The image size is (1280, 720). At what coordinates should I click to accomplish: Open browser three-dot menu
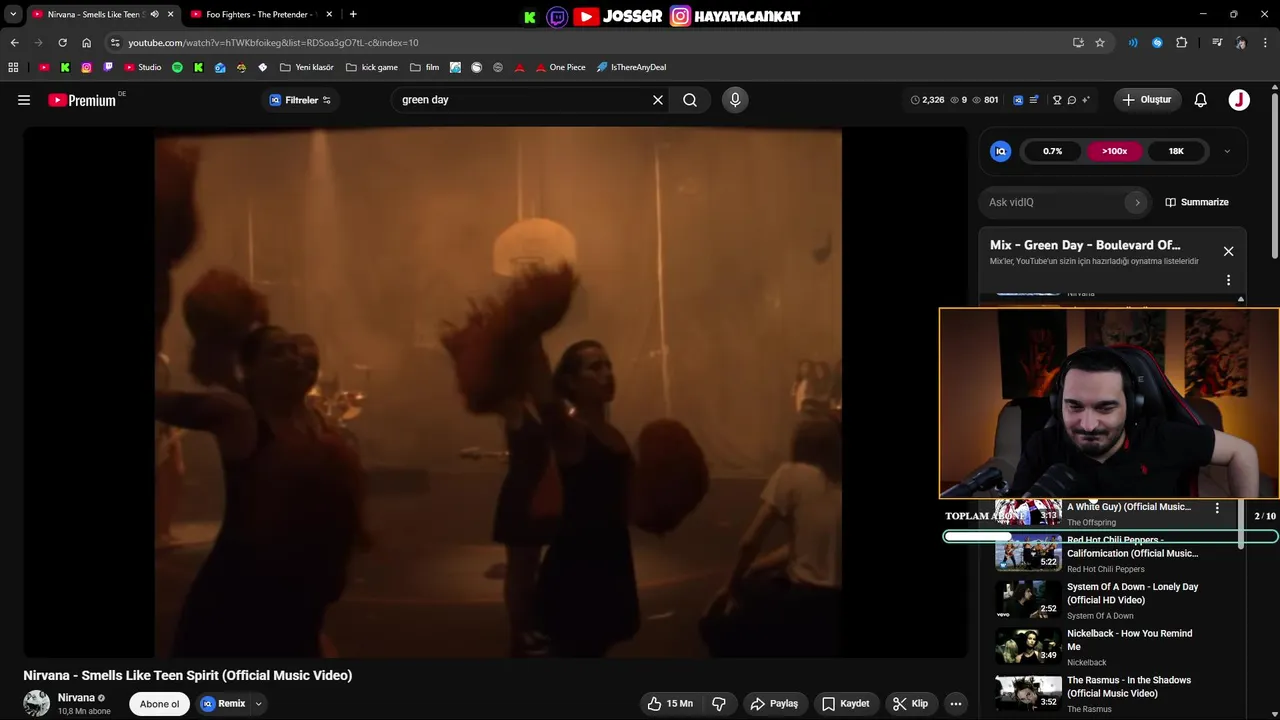(1266, 42)
